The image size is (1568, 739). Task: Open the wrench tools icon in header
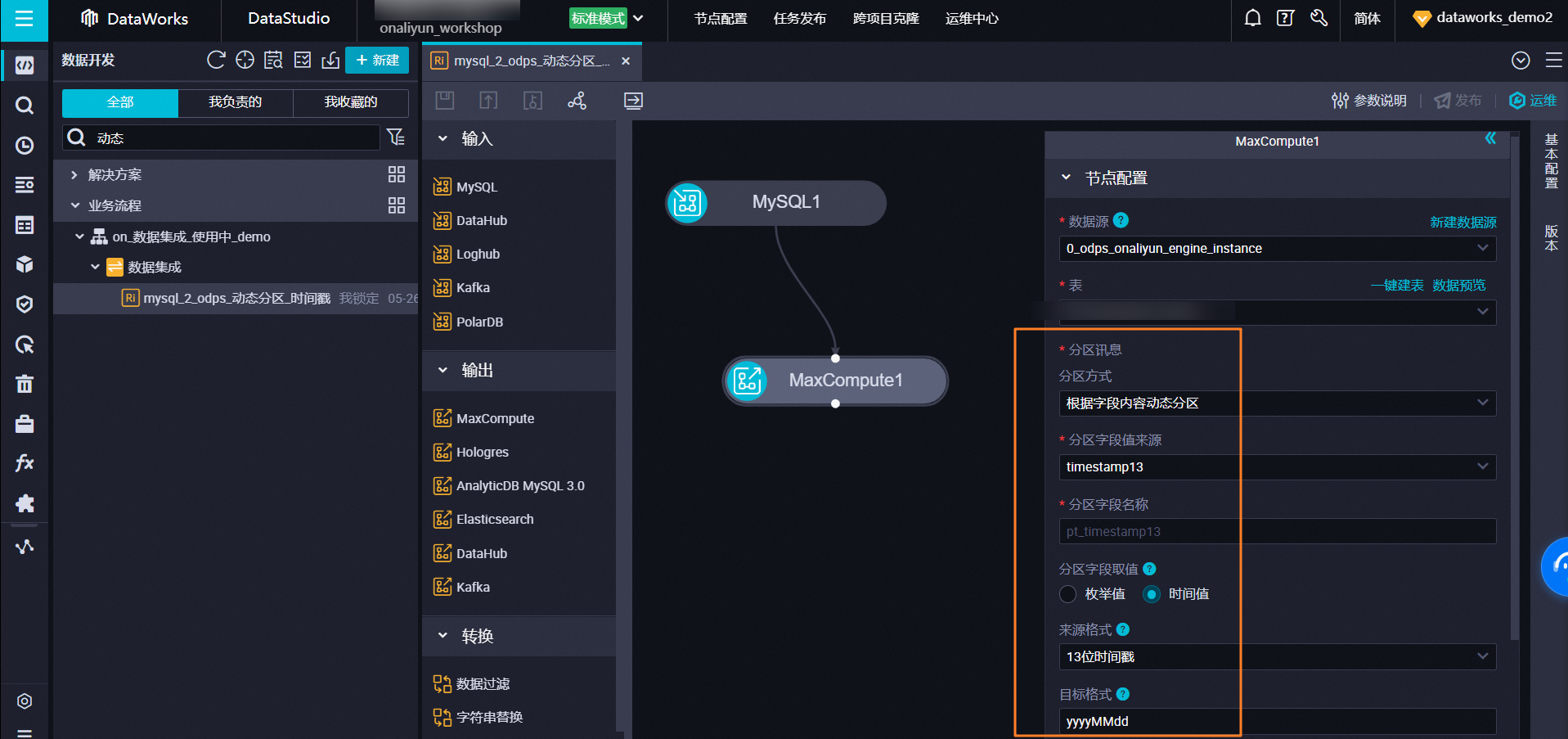pyautogui.click(x=1319, y=18)
